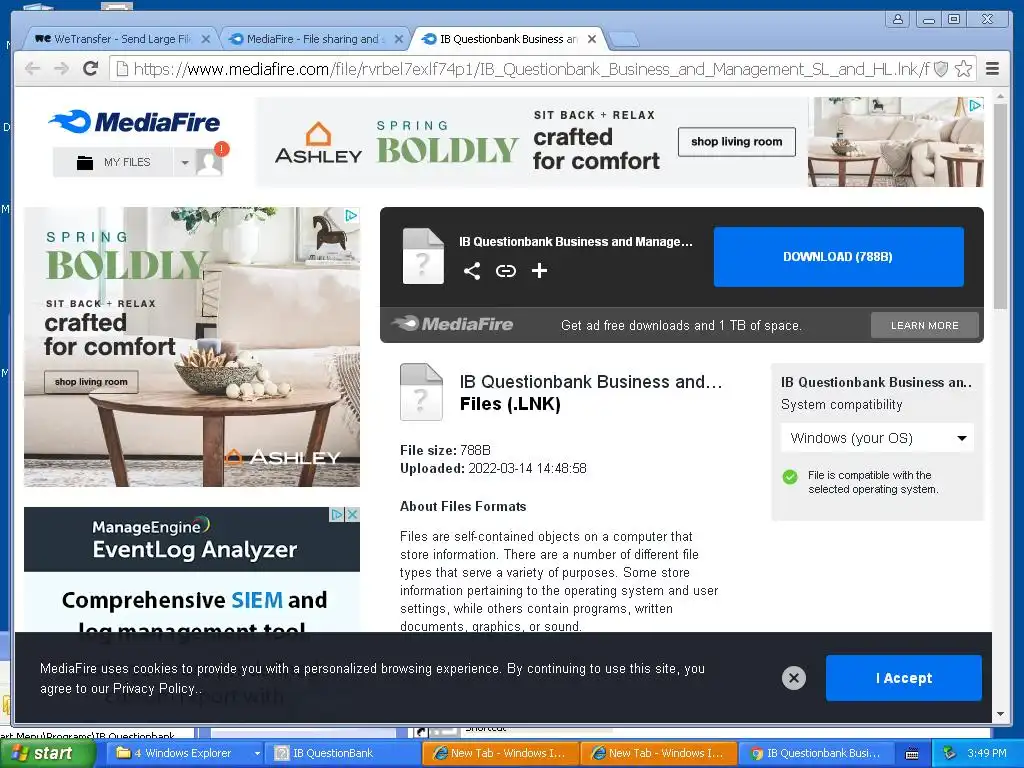Viewport: 1024px width, 768px height.
Task: Click the LEARN MORE button
Action: tap(925, 325)
